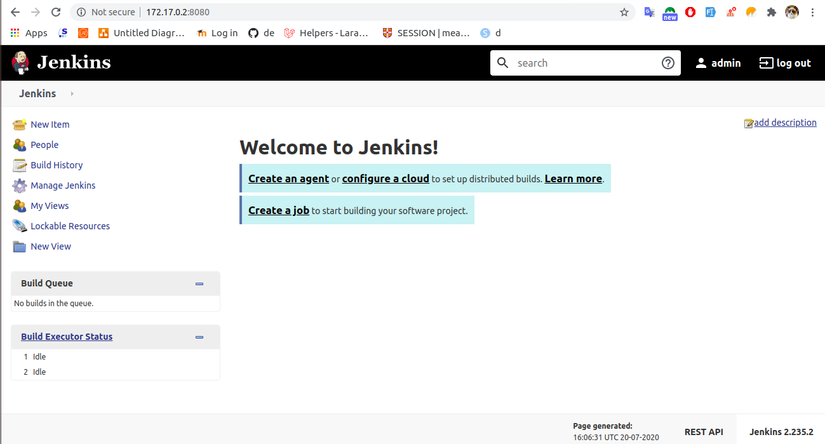Click executor 2 'Idle' status text
This screenshot has height=444, width=825.
tap(39, 372)
